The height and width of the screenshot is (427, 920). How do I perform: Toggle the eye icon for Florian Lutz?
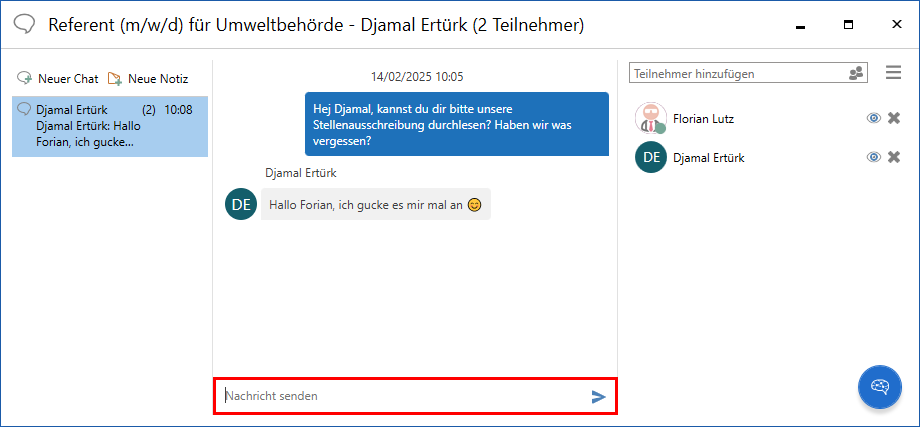coord(873,118)
